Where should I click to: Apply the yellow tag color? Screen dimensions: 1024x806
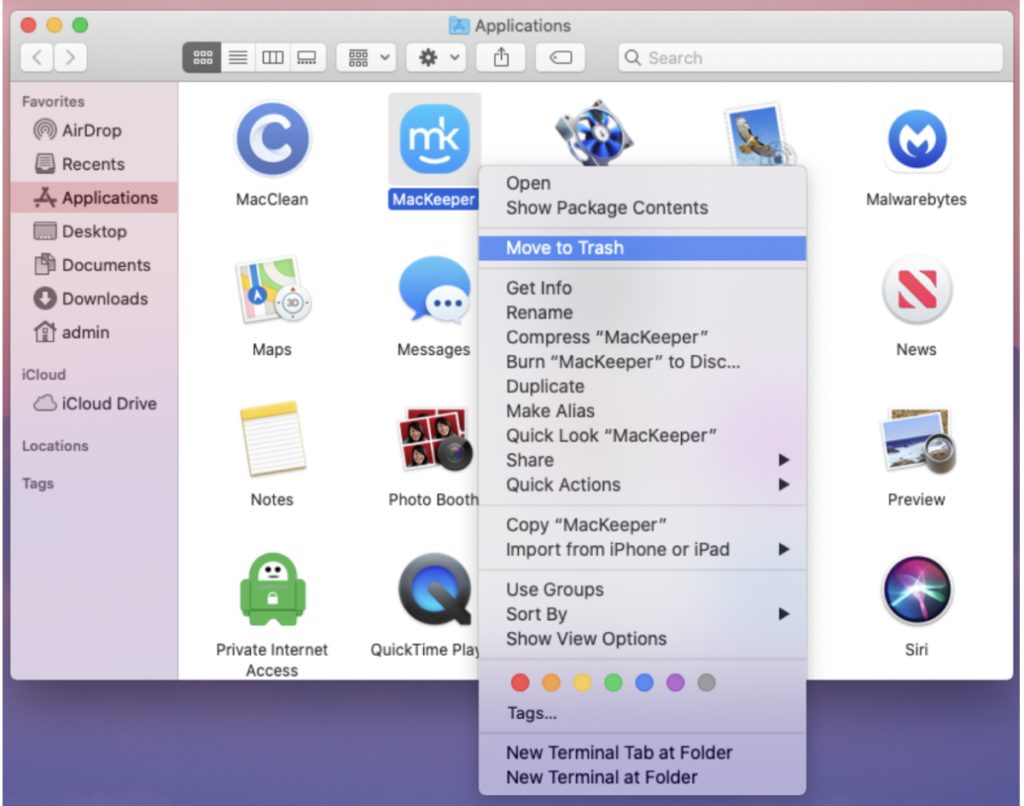(582, 683)
